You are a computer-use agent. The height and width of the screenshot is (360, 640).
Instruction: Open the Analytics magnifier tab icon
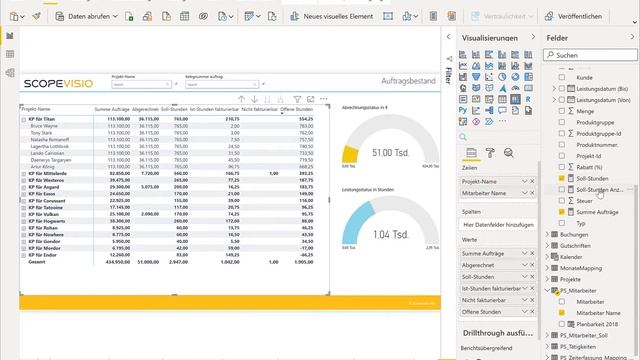(x=509, y=153)
